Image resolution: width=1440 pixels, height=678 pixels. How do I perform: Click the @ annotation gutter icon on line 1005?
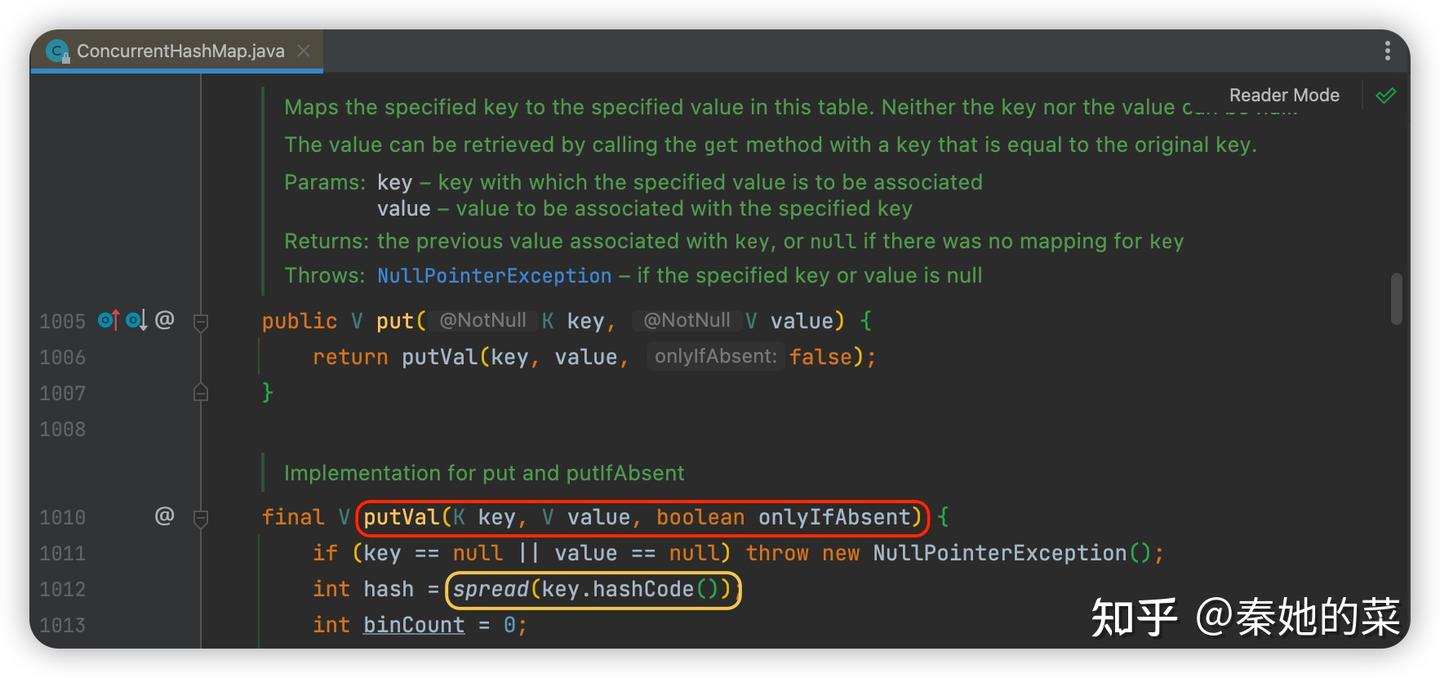(x=165, y=320)
